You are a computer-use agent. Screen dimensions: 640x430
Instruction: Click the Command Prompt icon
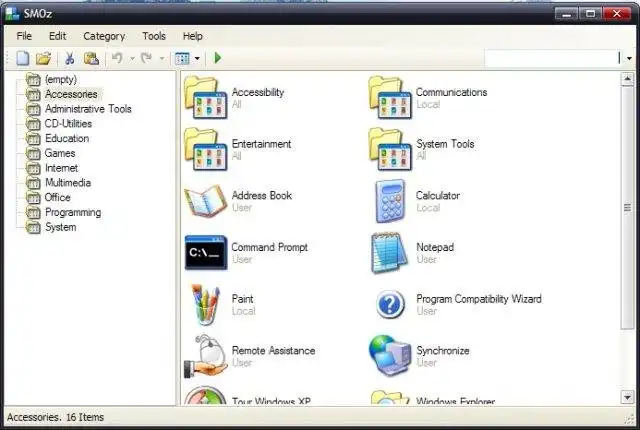click(205, 253)
